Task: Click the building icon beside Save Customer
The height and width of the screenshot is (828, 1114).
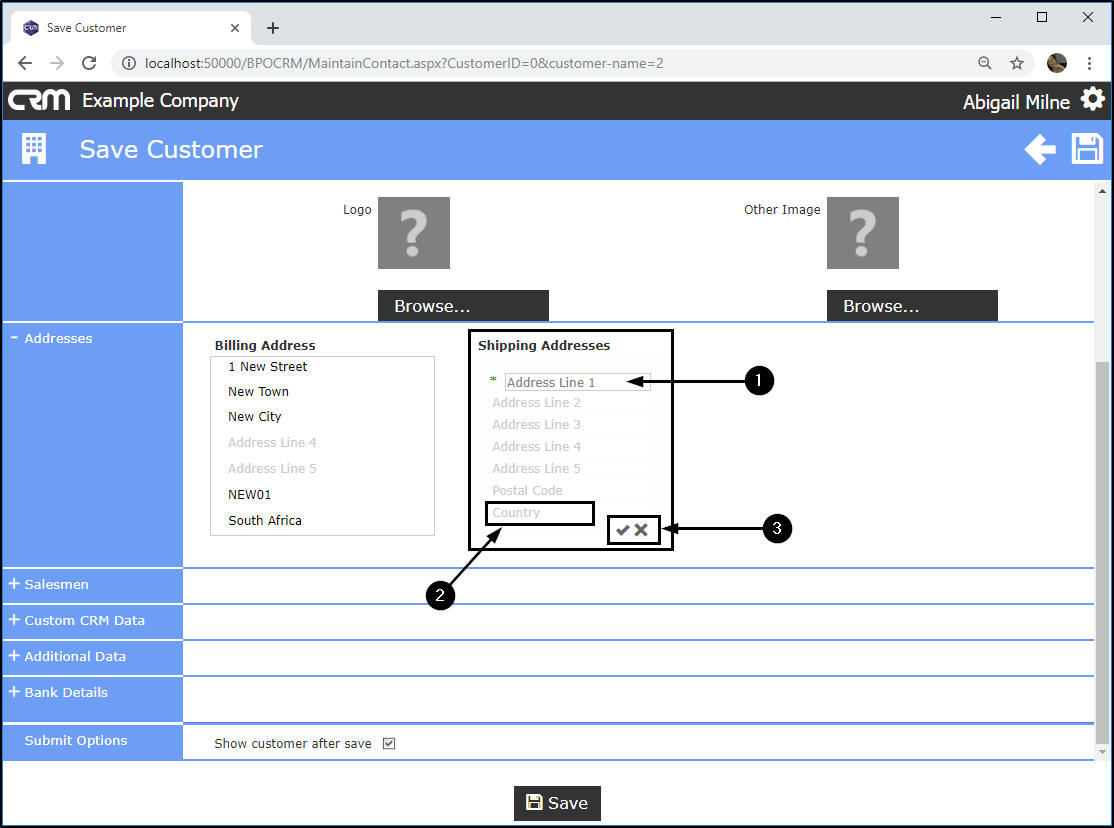Action: pos(34,150)
